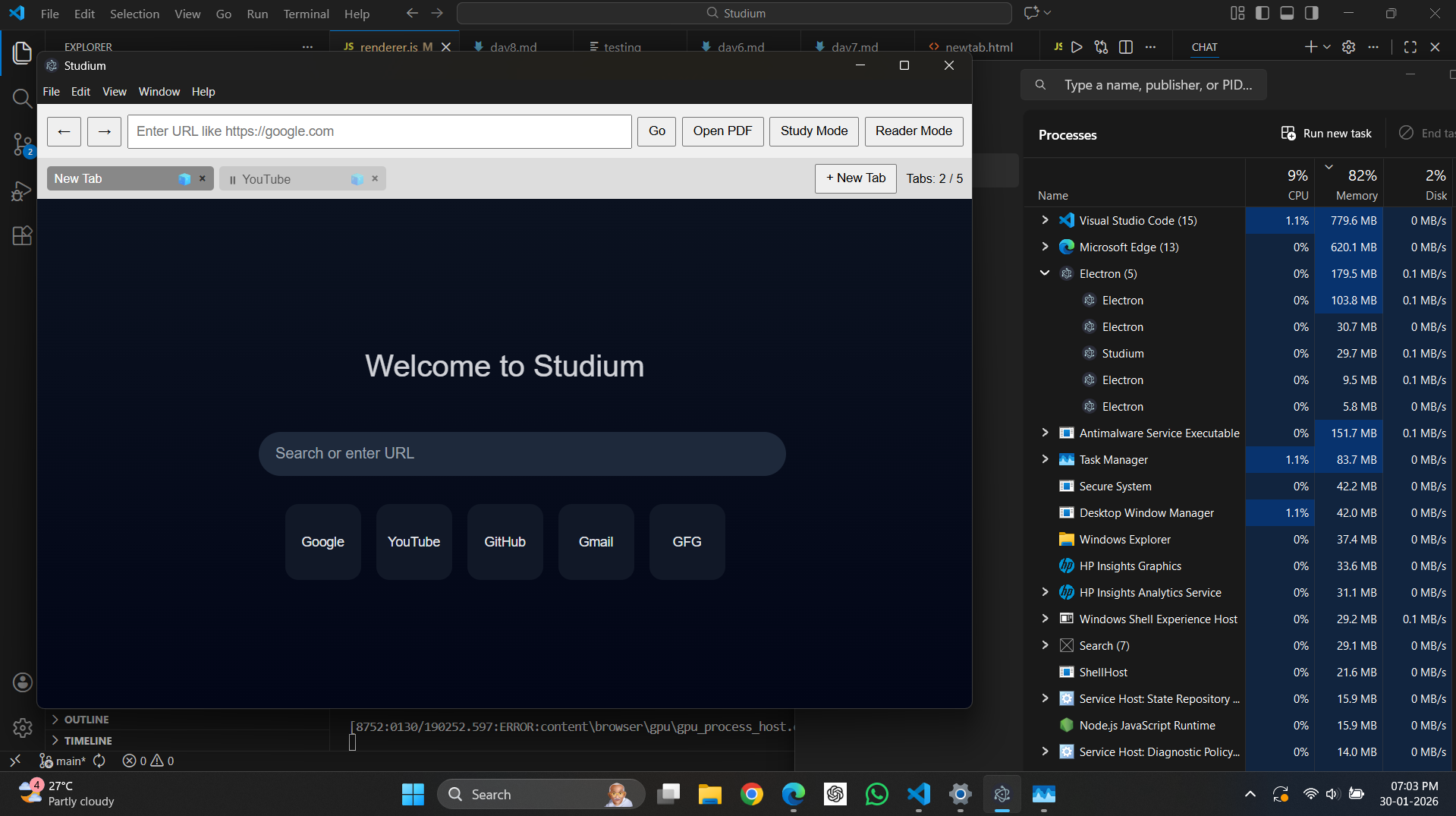Open the GitHub shortcut tile

[505, 542]
